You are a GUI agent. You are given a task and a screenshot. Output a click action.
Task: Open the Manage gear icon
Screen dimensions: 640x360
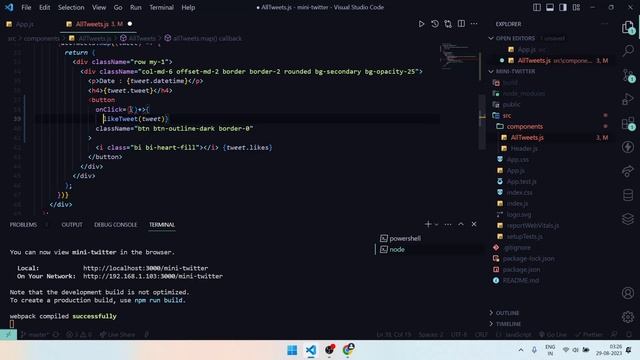(x=628, y=317)
